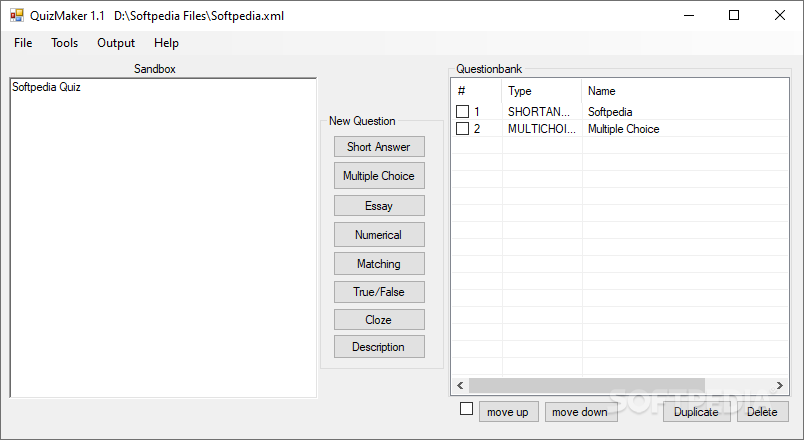
Task: Click the Questionbank scroll right arrow
Action: [780, 385]
